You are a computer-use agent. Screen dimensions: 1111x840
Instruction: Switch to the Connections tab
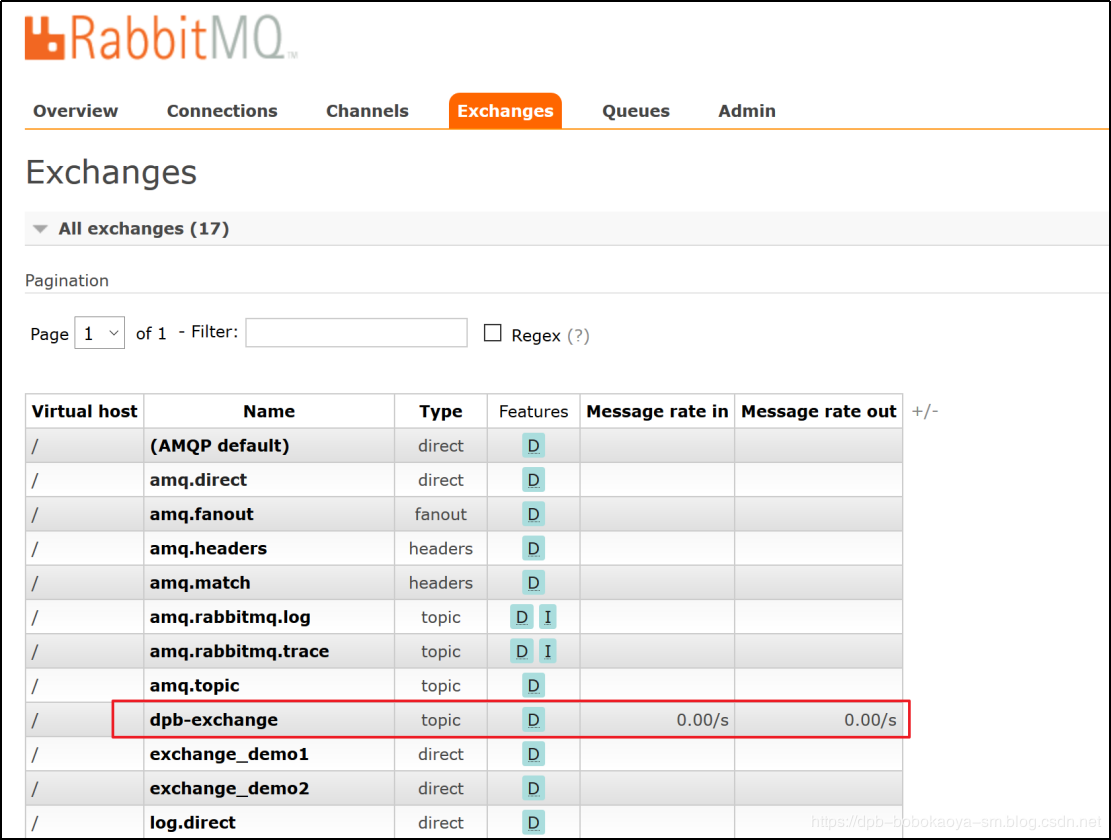pos(222,111)
